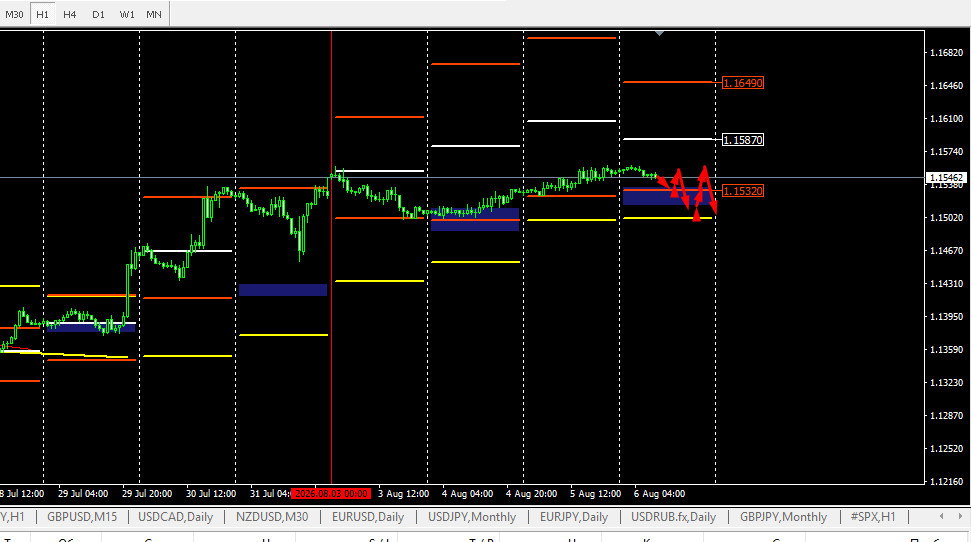This screenshot has width=971, height=542.
Task: Click the 30 Jul 12:00 time axis label
Action: (x=211, y=494)
